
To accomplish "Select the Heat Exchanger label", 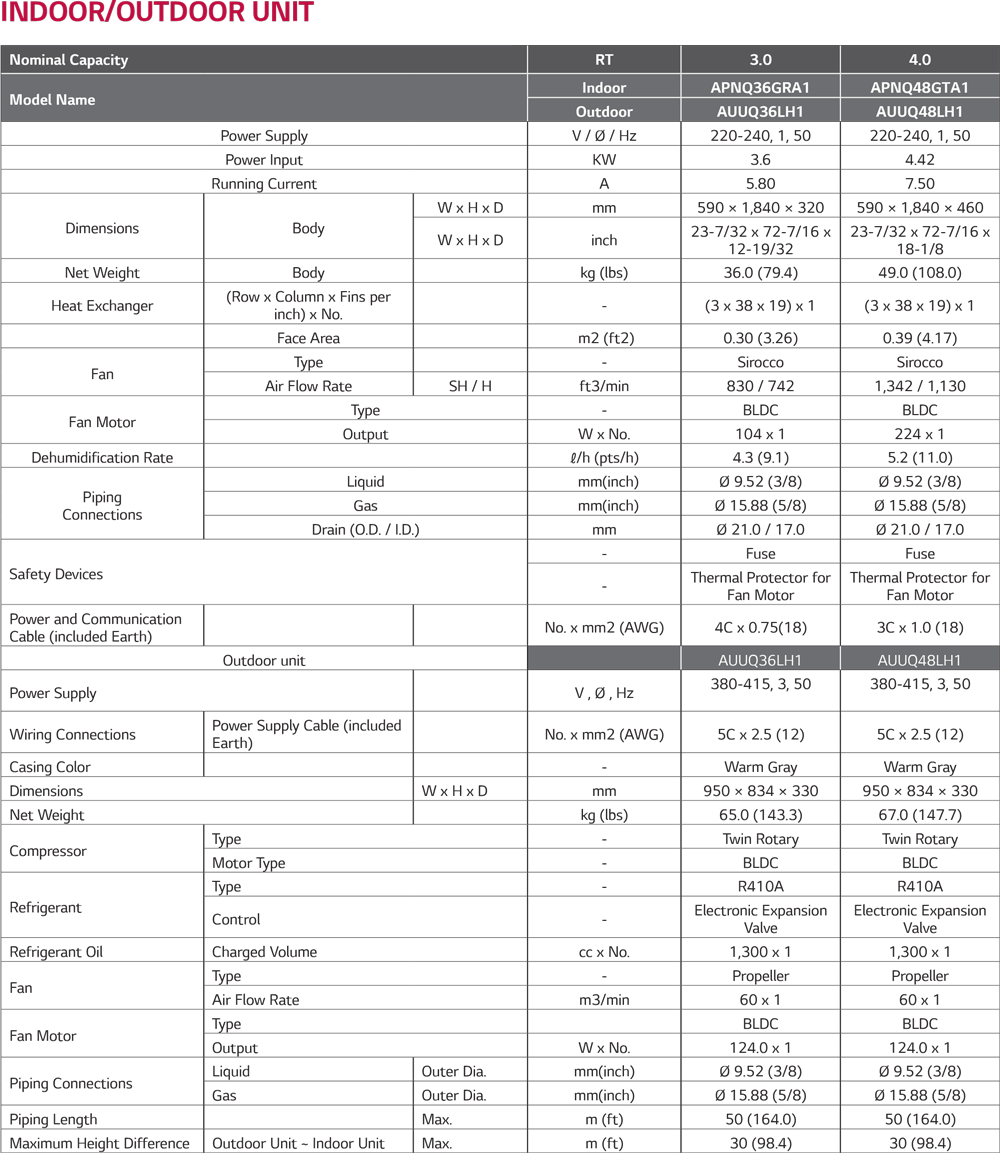I will click(102, 305).
